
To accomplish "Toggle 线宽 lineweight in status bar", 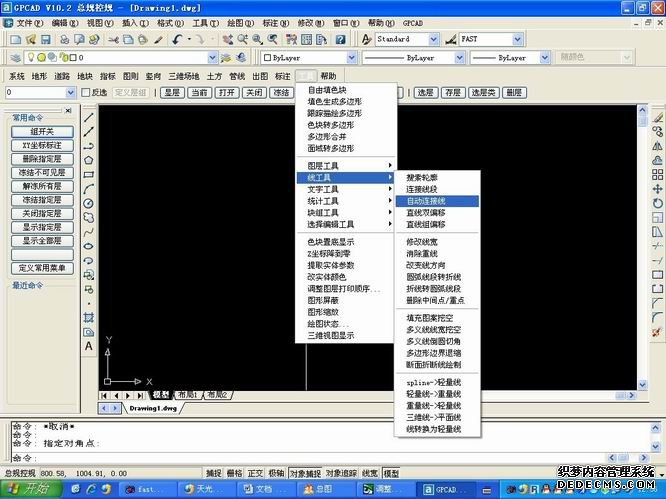I will (370, 473).
